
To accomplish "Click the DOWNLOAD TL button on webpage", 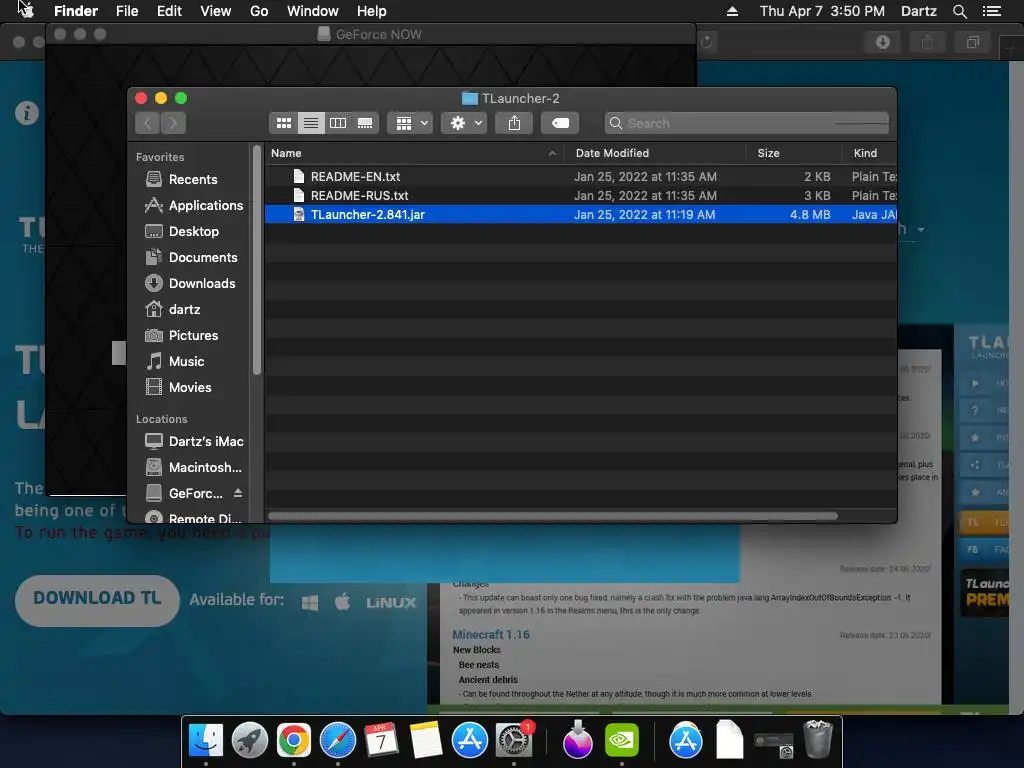I will pos(97,600).
